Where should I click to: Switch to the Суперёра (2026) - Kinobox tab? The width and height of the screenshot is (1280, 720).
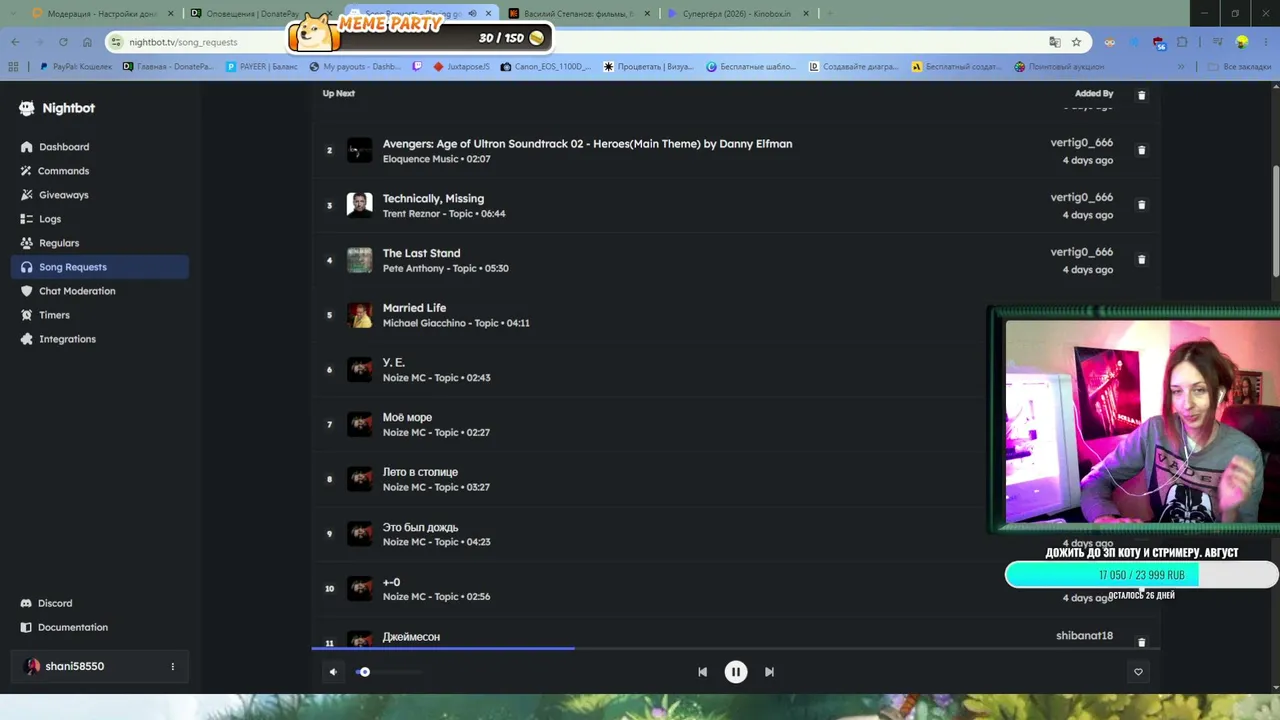click(739, 14)
